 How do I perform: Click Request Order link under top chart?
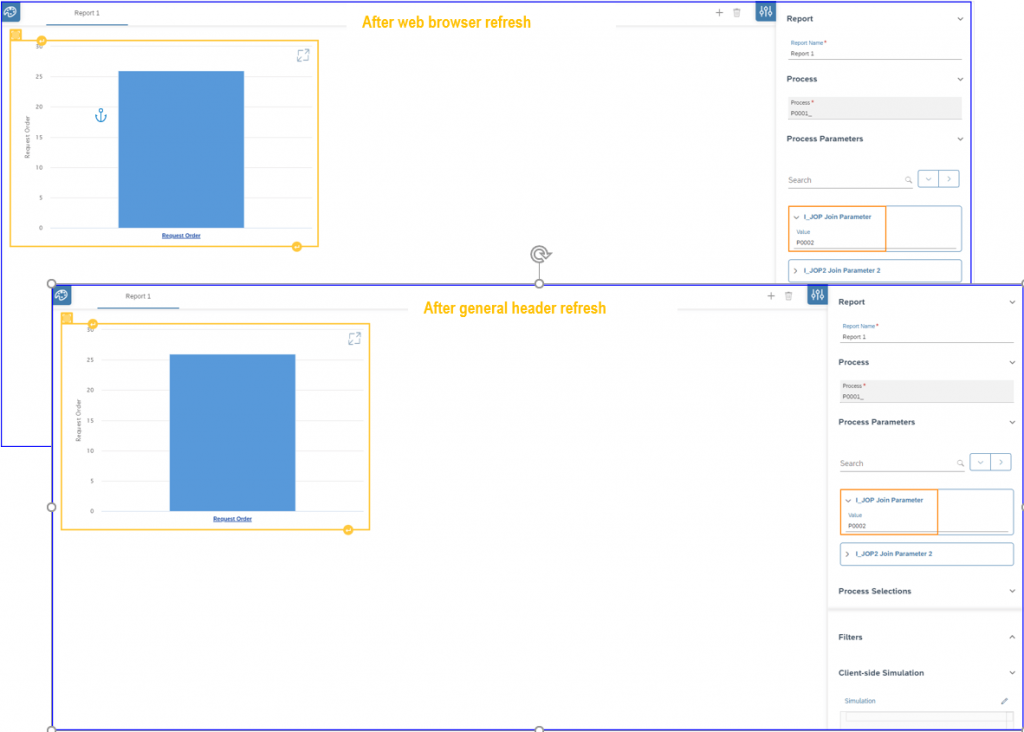(181, 236)
